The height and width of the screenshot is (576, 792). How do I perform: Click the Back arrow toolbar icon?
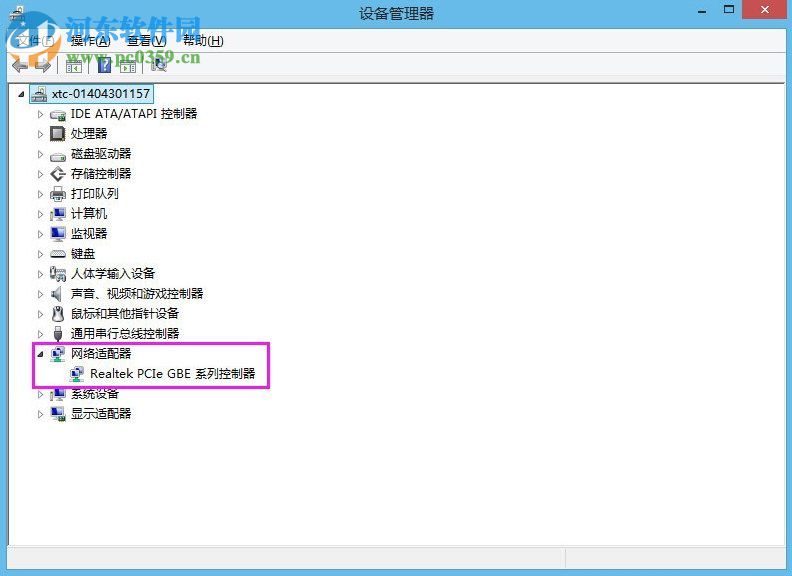[x=20, y=65]
